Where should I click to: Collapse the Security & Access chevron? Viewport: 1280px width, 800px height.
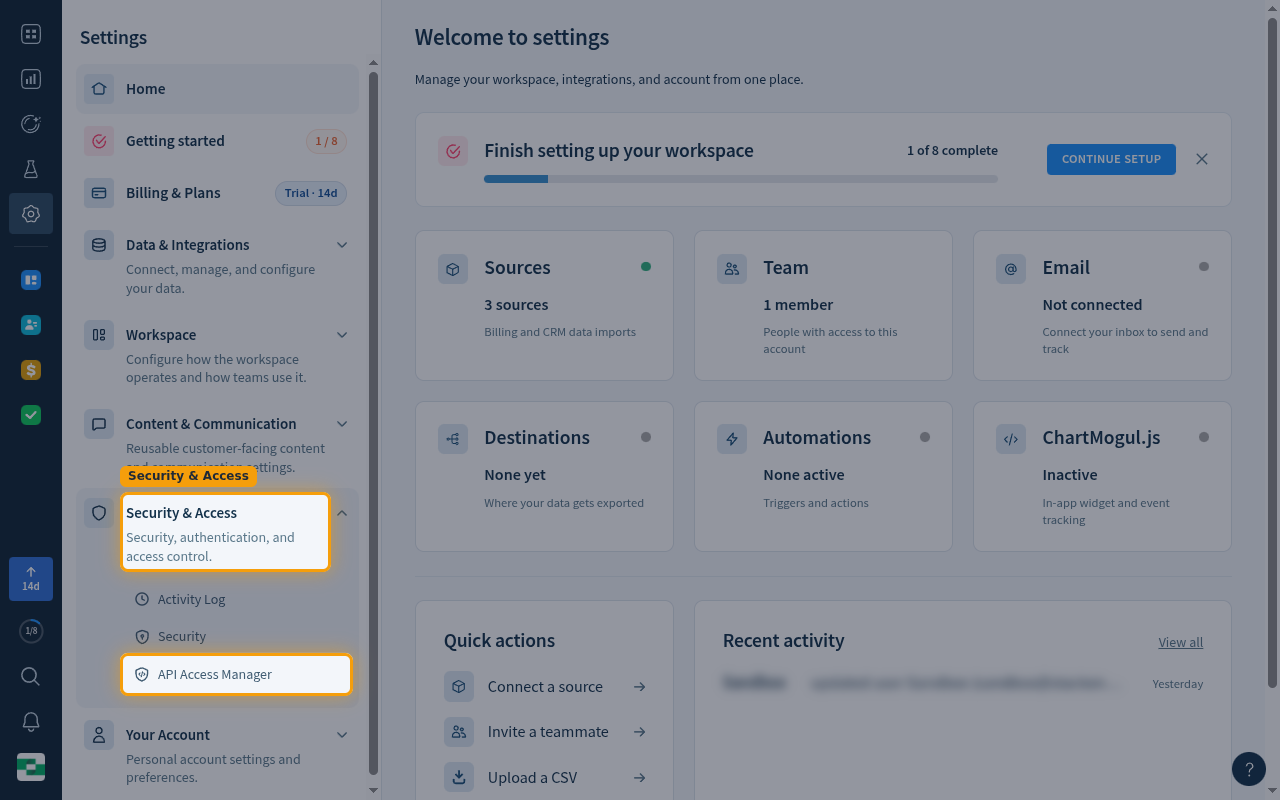tap(342, 513)
